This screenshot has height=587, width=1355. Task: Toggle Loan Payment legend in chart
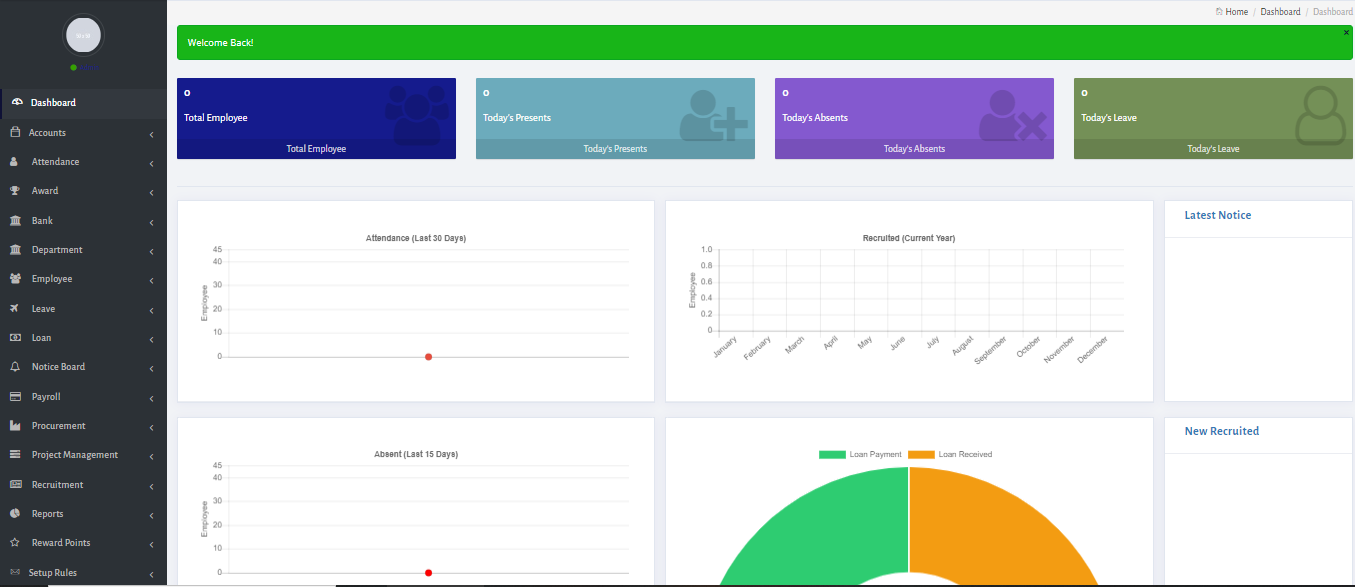pos(860,455)
